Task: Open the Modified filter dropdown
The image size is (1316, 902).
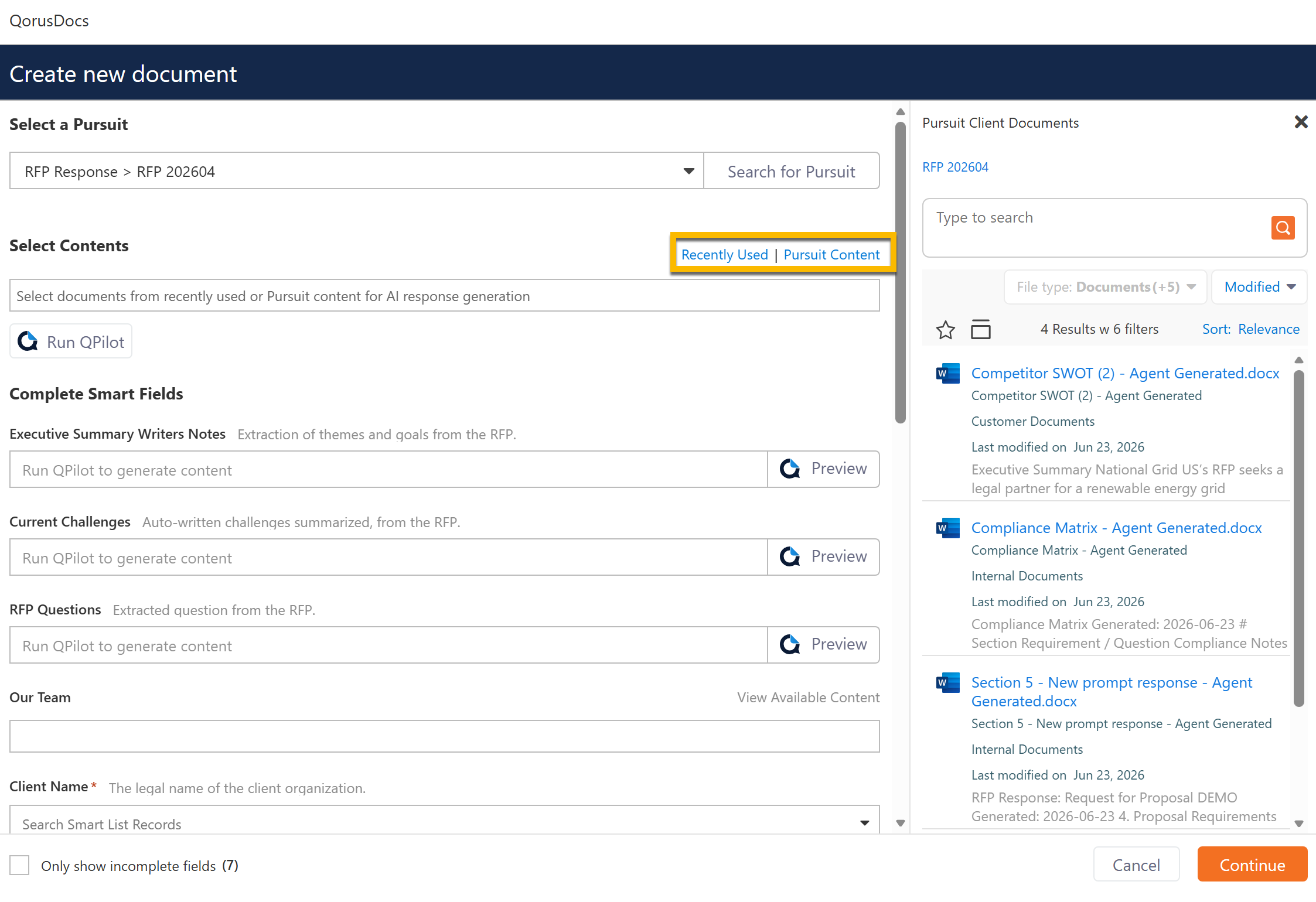Action: (x=1259, y=287)
